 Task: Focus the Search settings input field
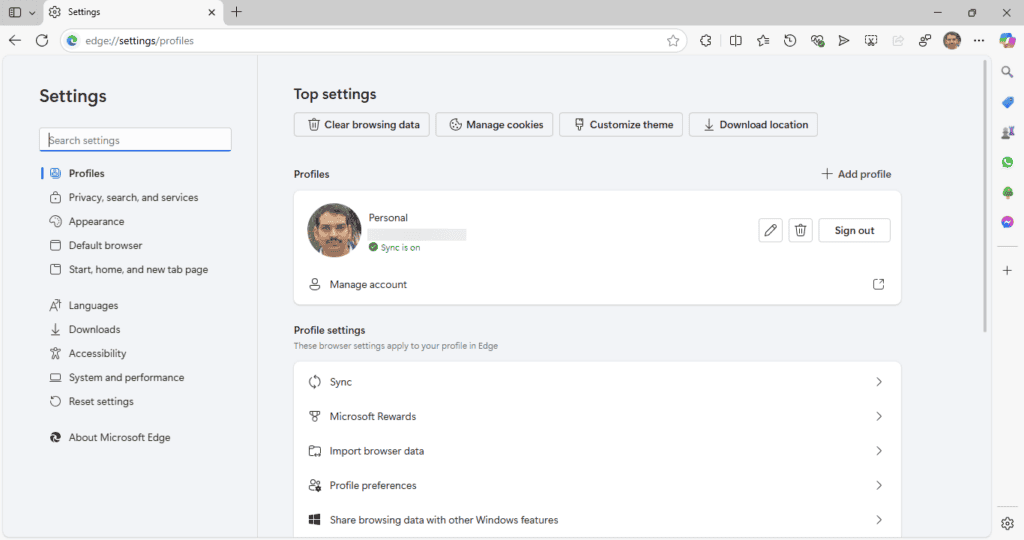point(135,140)
